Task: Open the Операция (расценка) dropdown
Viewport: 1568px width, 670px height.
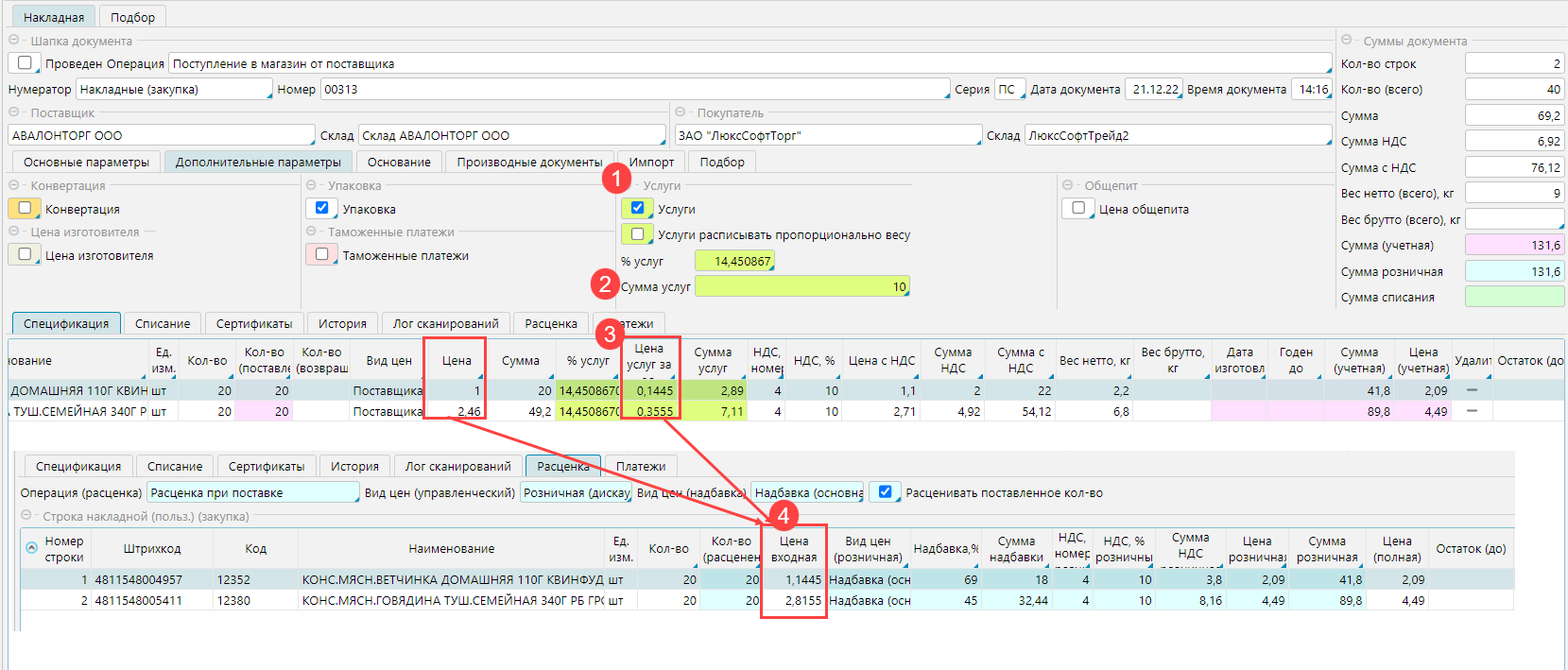Action: tap(252, 492)
